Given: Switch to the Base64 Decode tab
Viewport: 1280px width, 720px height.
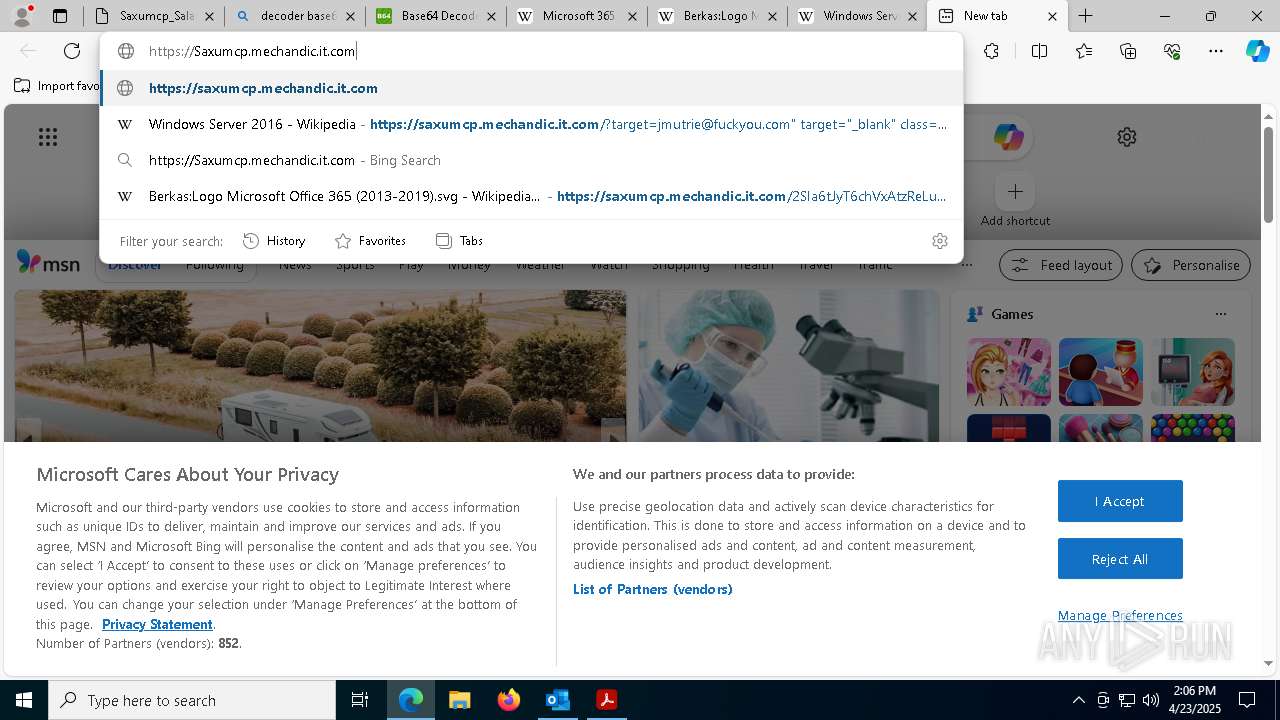Looking at the screenshot, I should (436, 16).
